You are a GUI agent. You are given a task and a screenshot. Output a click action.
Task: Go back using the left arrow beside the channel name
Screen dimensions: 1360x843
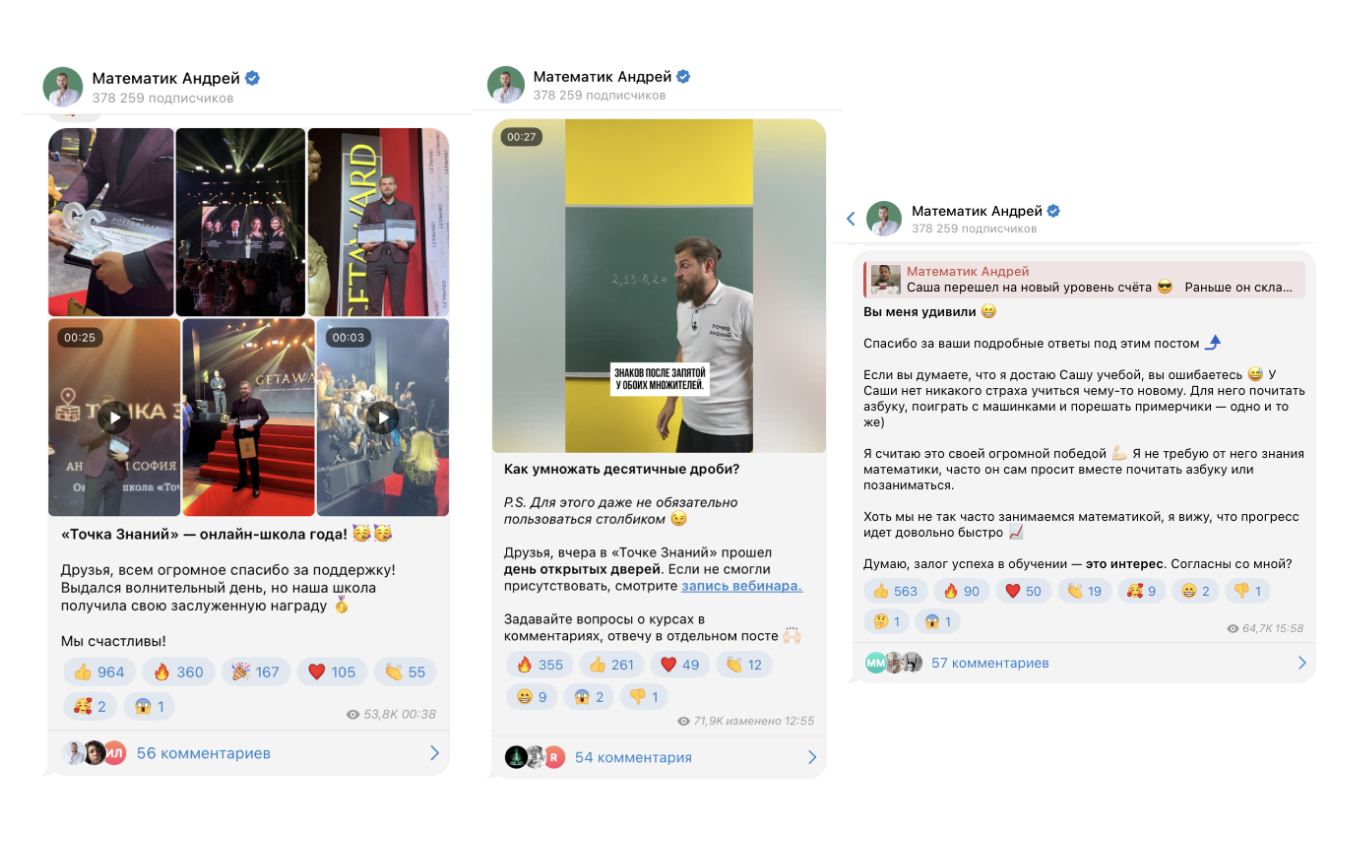851,219
